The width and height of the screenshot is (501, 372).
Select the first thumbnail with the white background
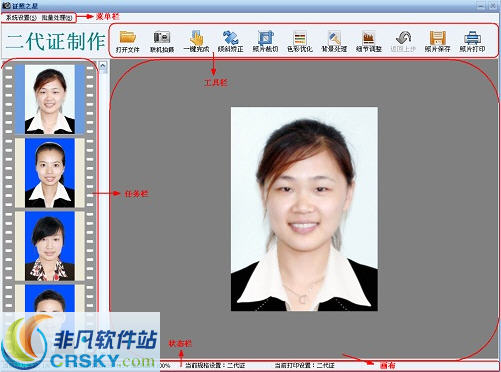coord(50,99)
